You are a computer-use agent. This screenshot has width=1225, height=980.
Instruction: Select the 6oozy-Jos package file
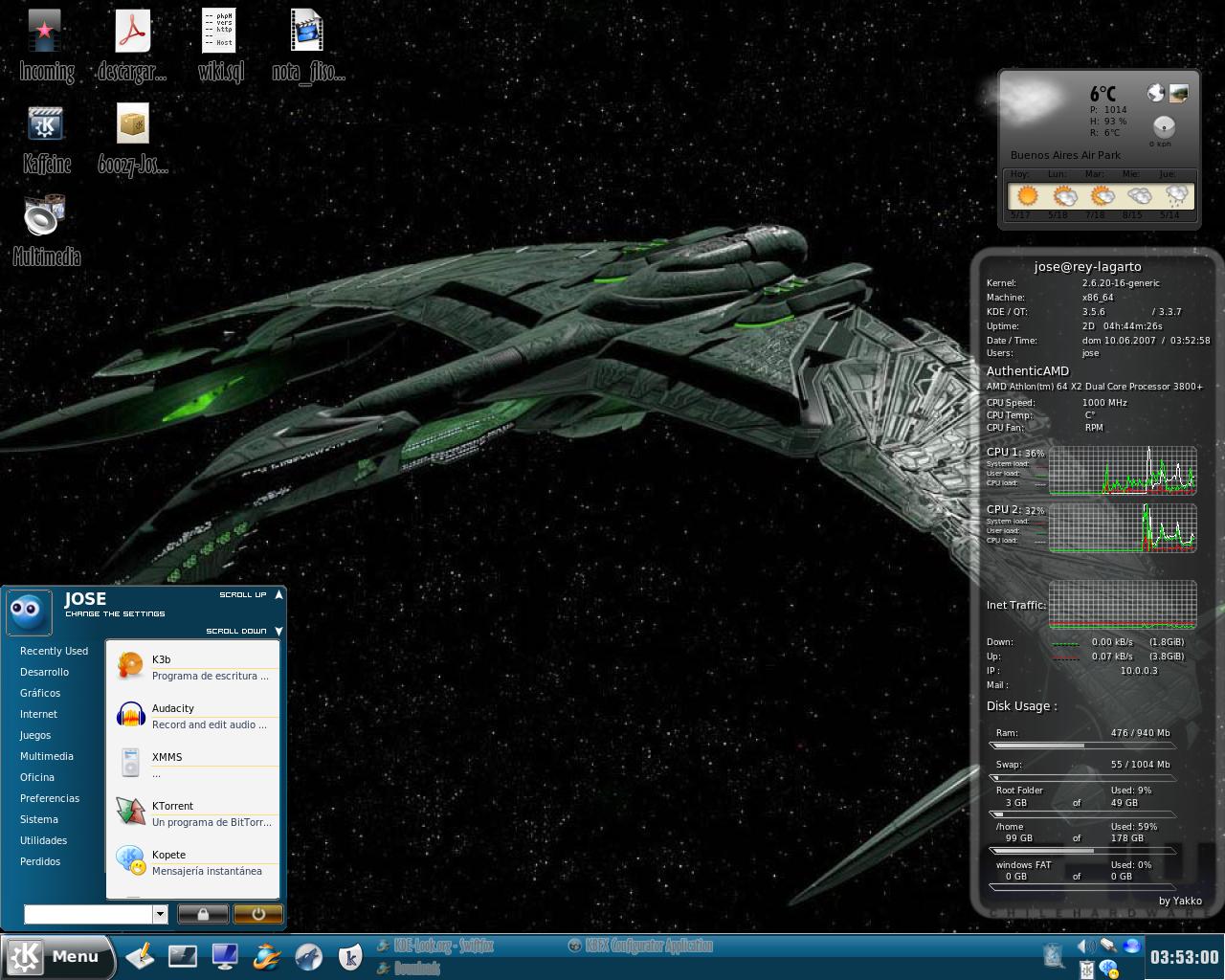pos(133,140)
